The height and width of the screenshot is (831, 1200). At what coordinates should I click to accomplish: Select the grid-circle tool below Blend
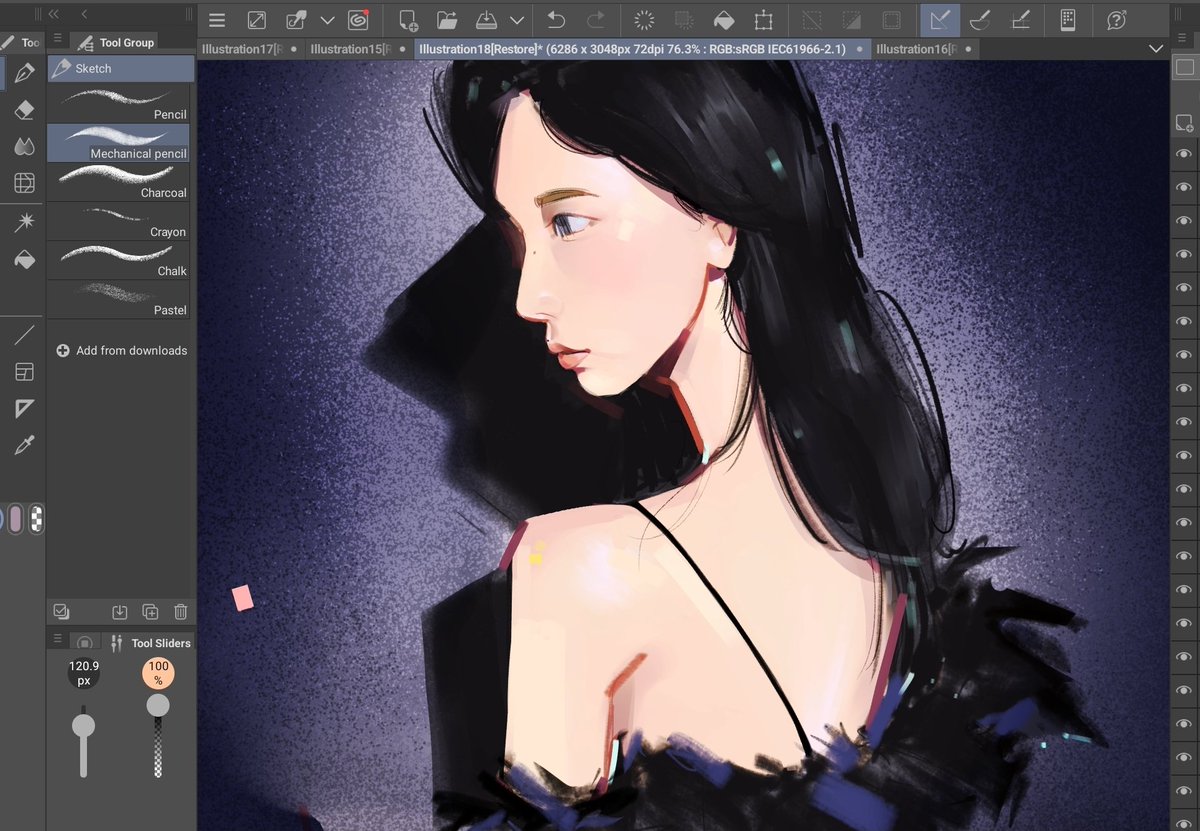coord(25,183)
